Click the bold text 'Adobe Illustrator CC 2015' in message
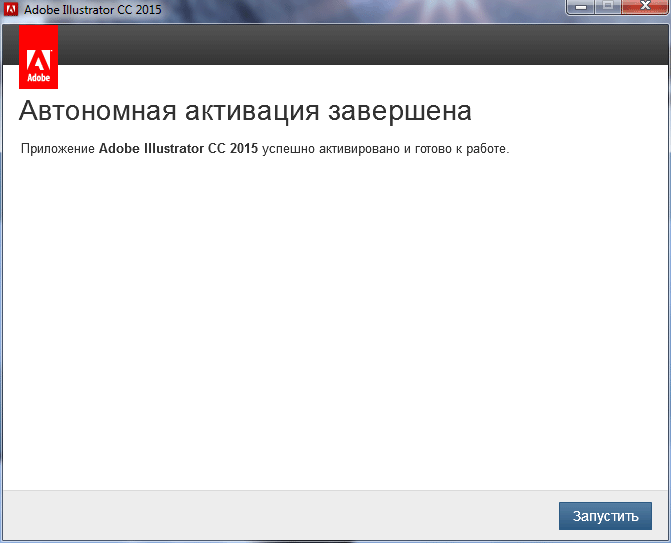 pyautogui.click(x=178, y=149)
